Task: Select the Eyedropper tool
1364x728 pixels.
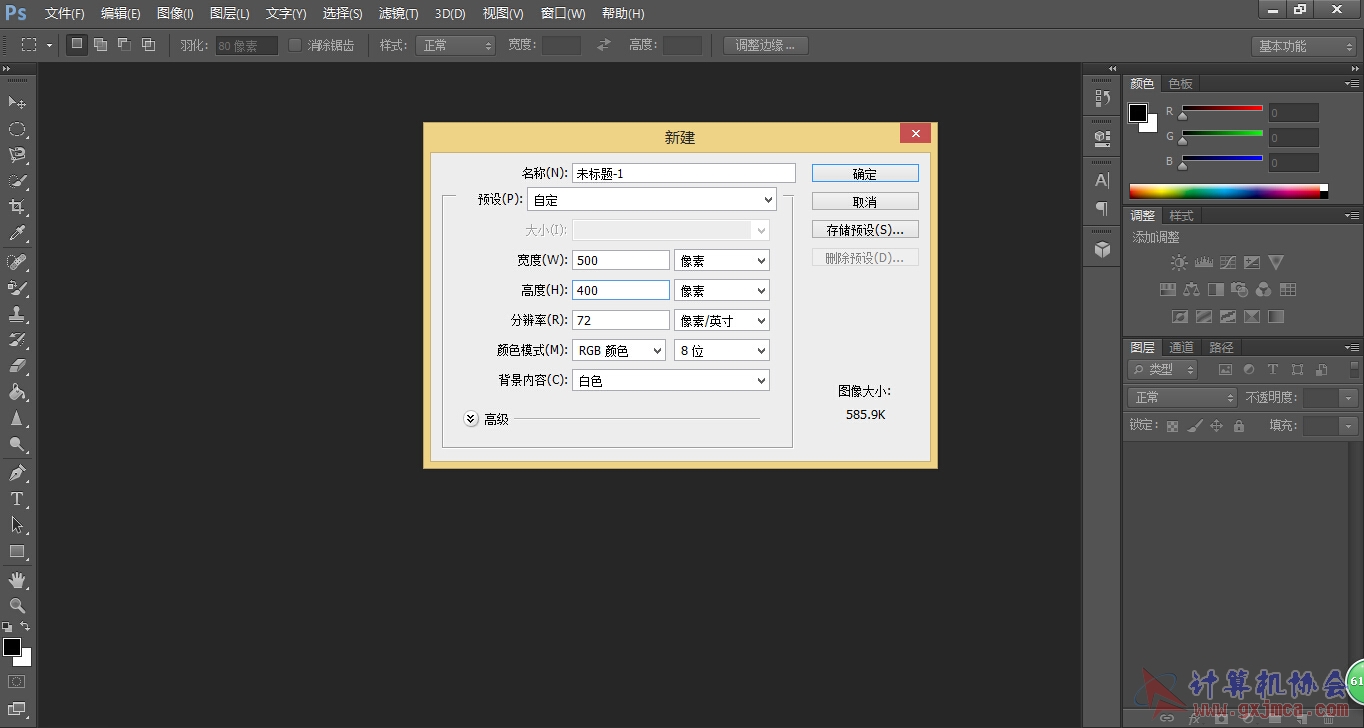Action: tap(17, 233)
